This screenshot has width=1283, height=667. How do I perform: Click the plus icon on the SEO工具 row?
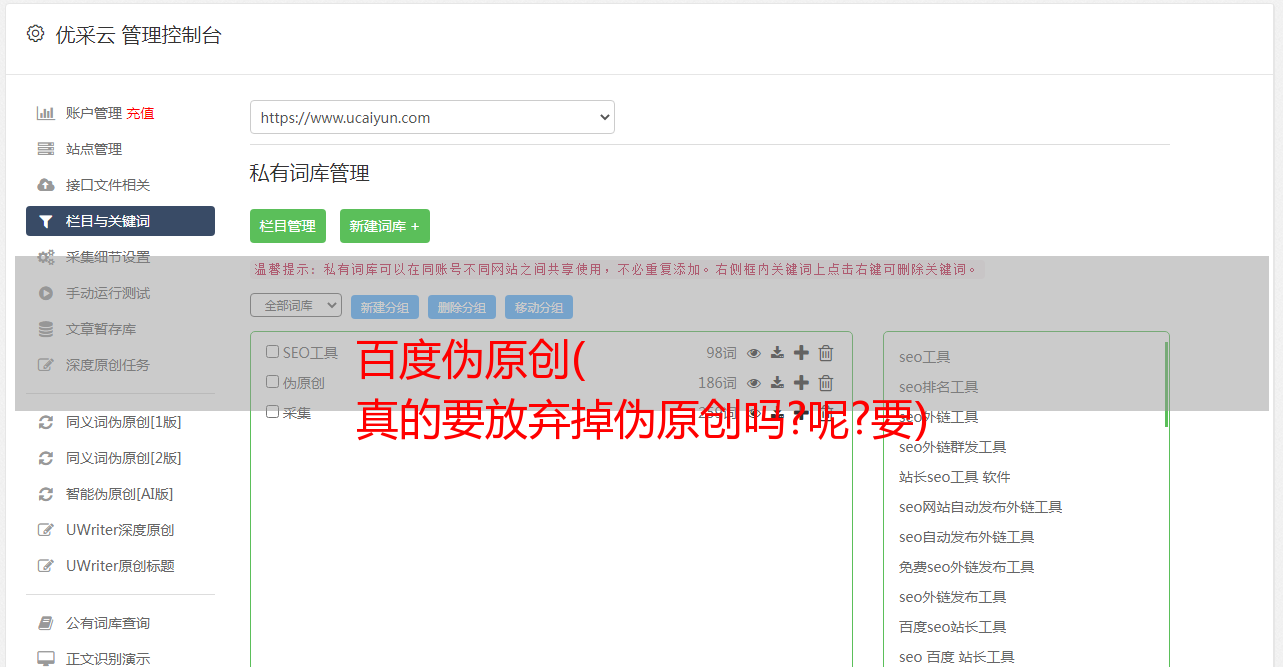[x=801, y=353]
